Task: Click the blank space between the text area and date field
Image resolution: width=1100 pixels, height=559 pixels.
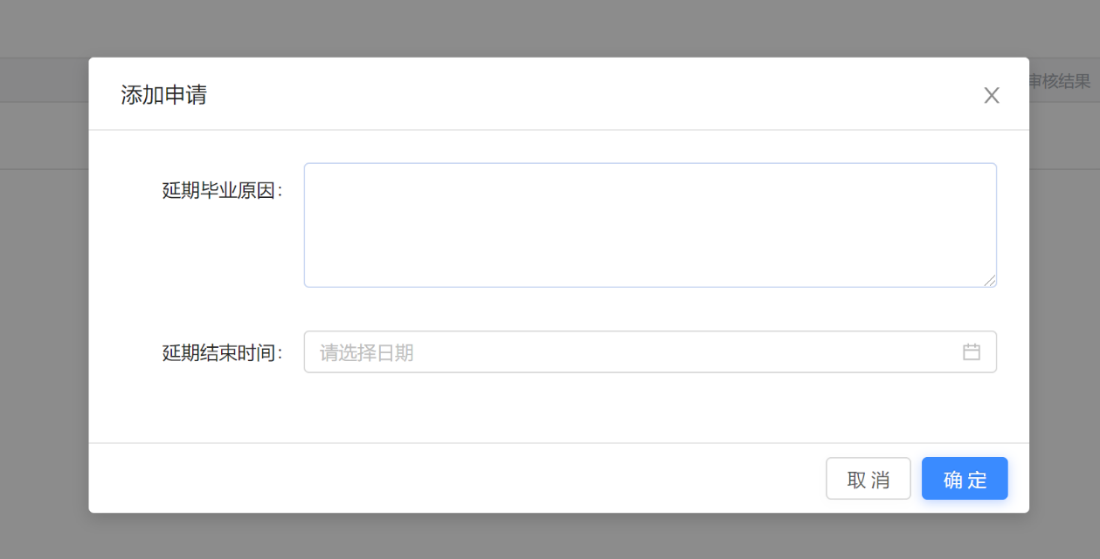Action: pos(650,309)
